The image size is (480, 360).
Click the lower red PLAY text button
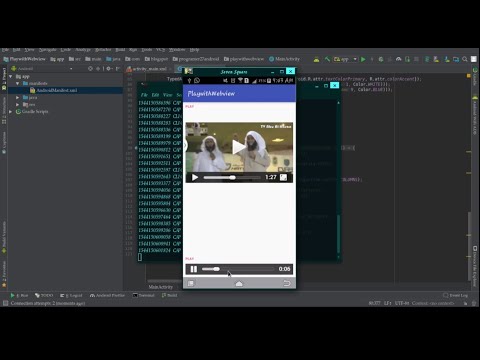(189, 259)
